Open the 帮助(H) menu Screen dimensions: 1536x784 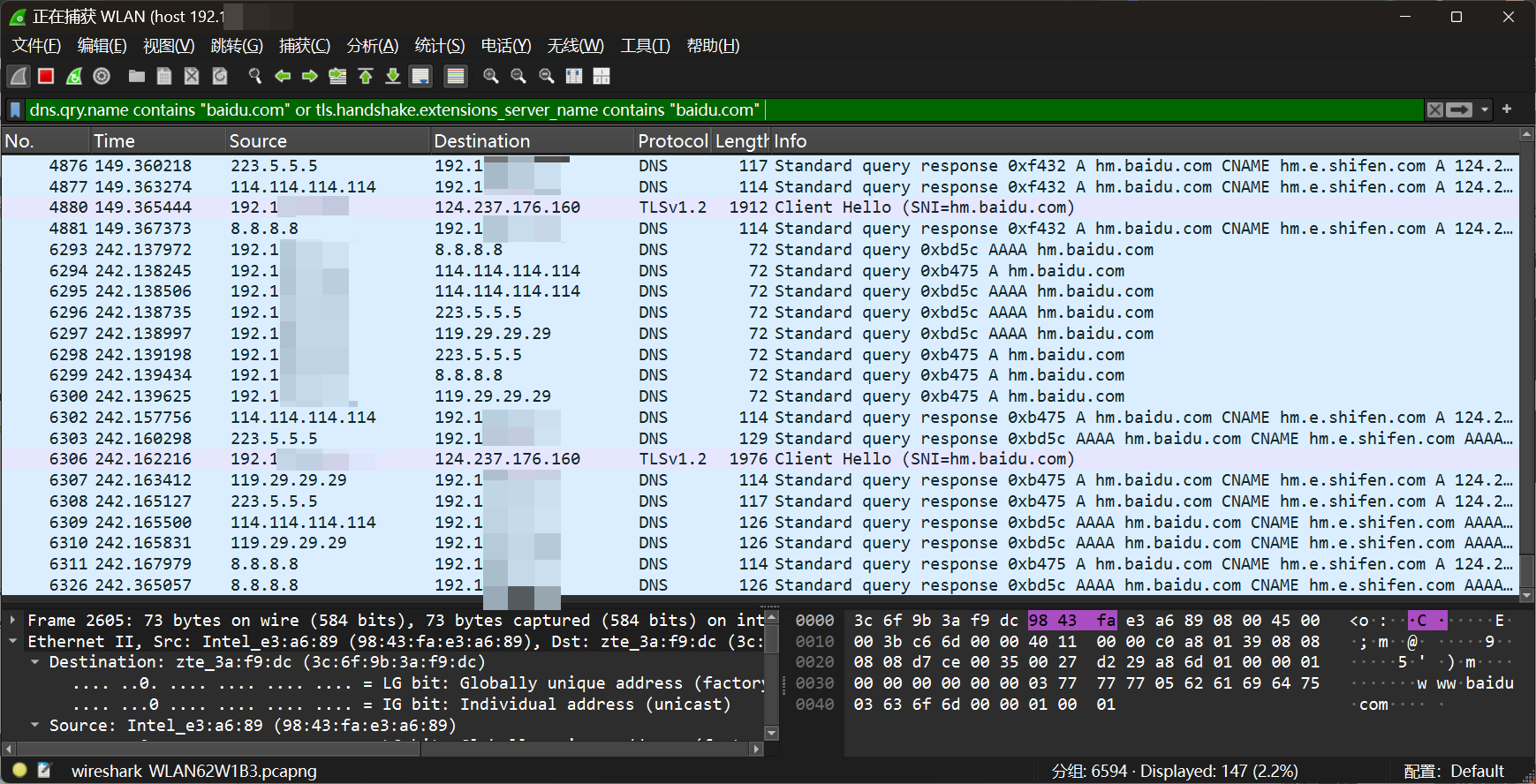(x=713, y=46)
